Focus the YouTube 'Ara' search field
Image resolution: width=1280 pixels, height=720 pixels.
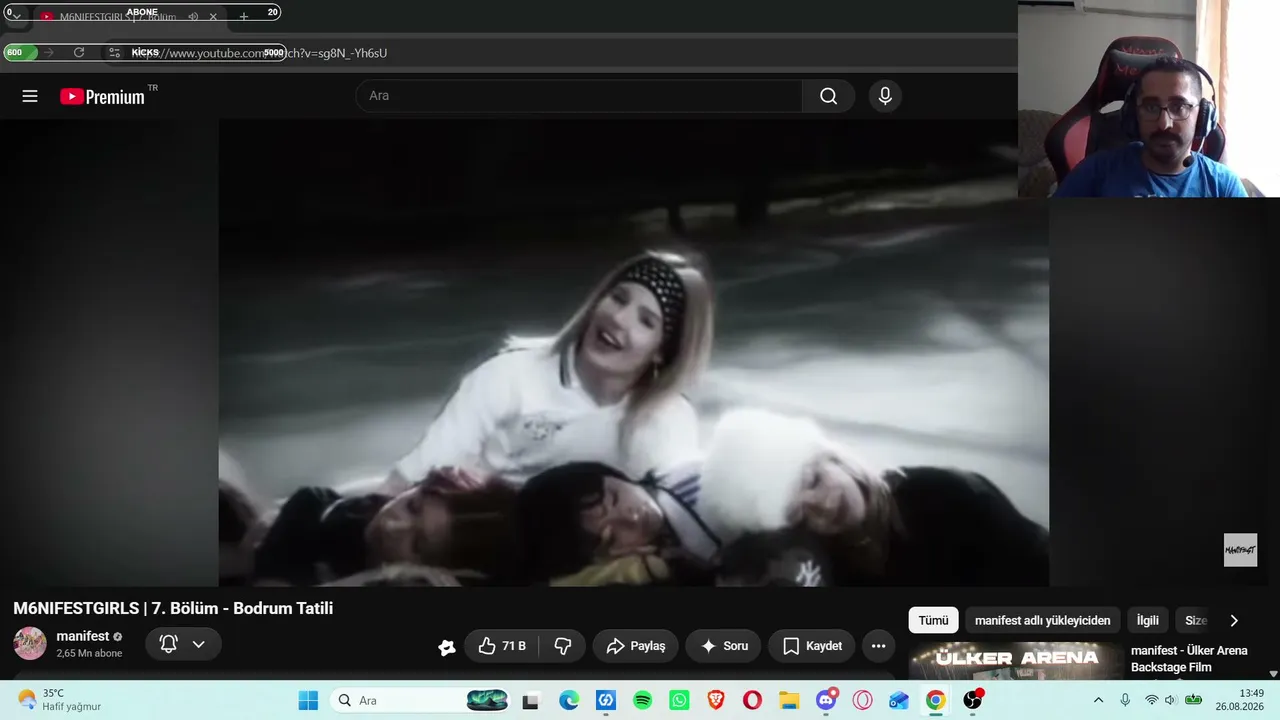pos(580,96)
